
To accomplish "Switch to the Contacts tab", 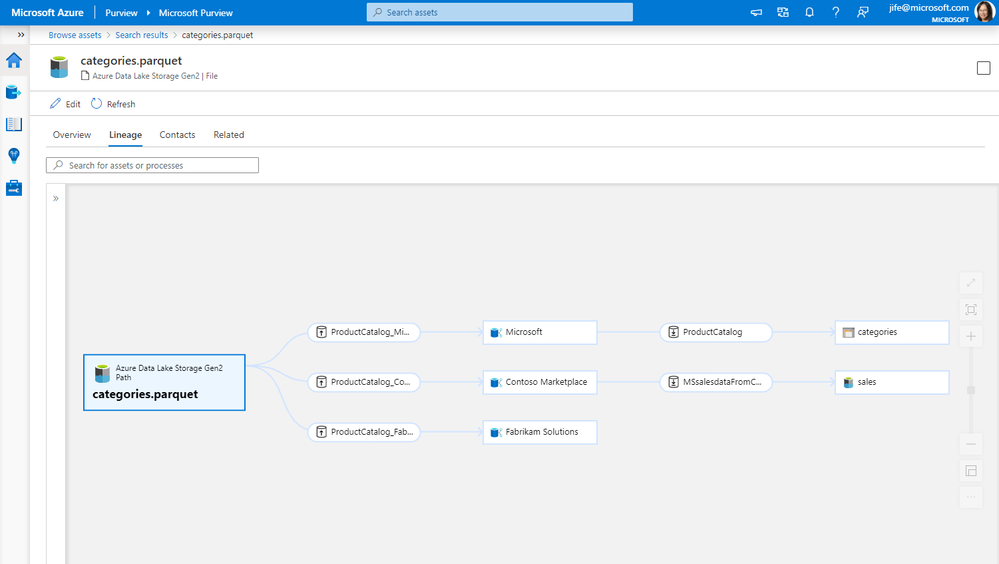I will [177, 134].
